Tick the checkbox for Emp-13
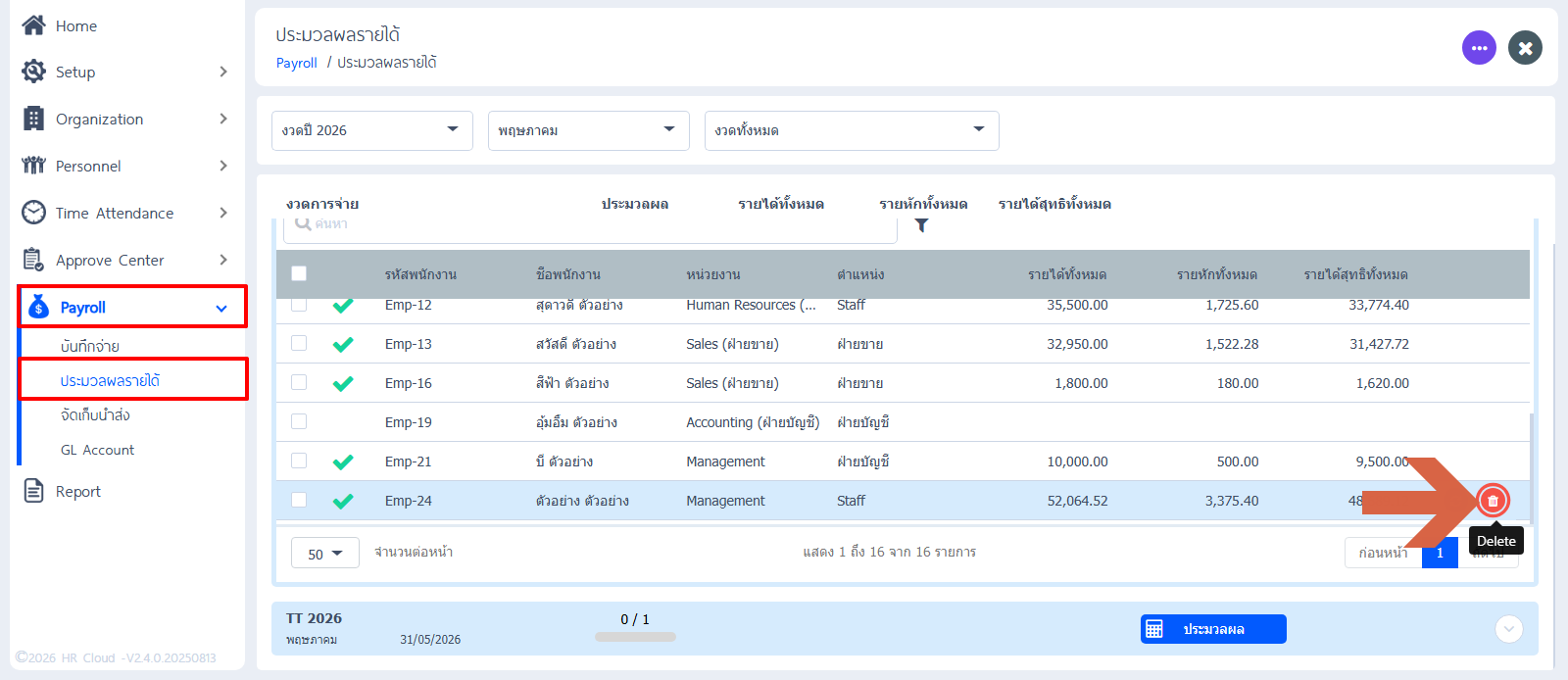The width and height of the screenshot is (1568, 680). [x=299, y=343]
